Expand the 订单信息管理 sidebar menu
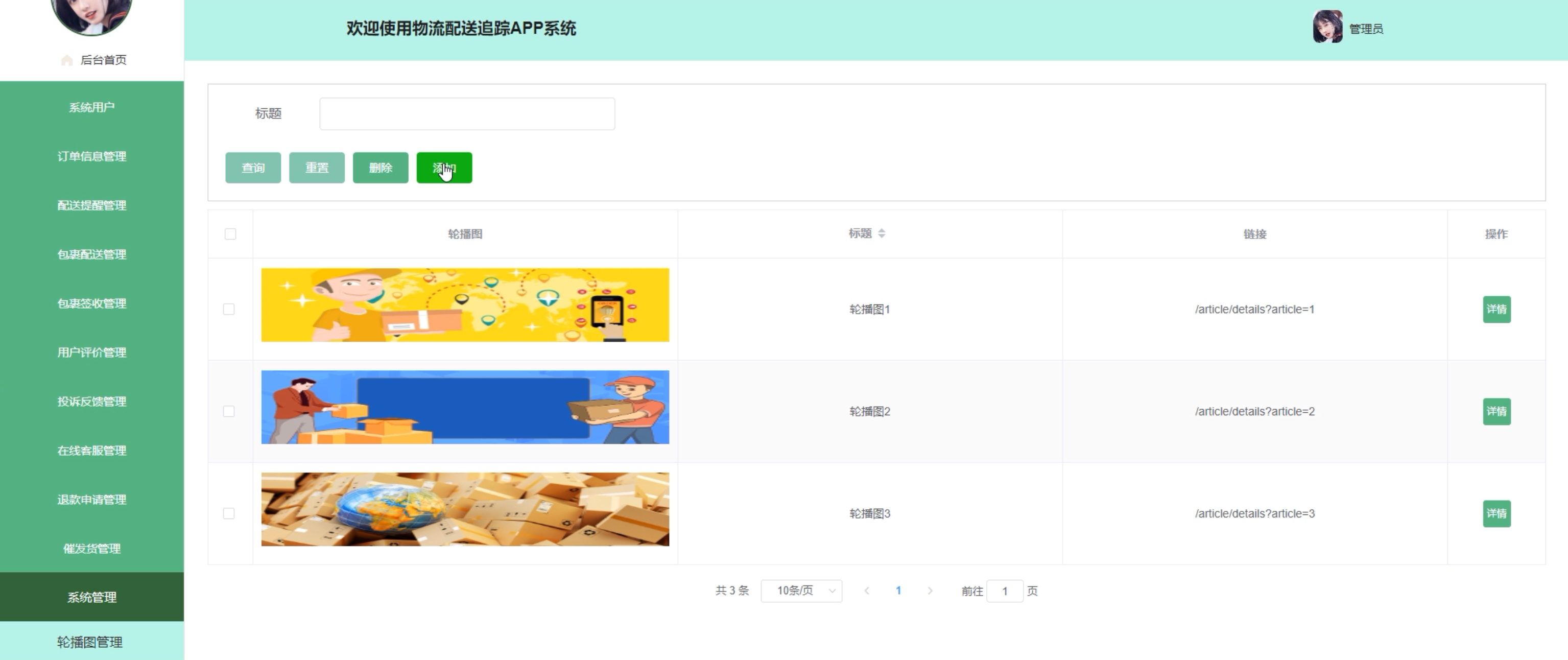 pos(92,156)
